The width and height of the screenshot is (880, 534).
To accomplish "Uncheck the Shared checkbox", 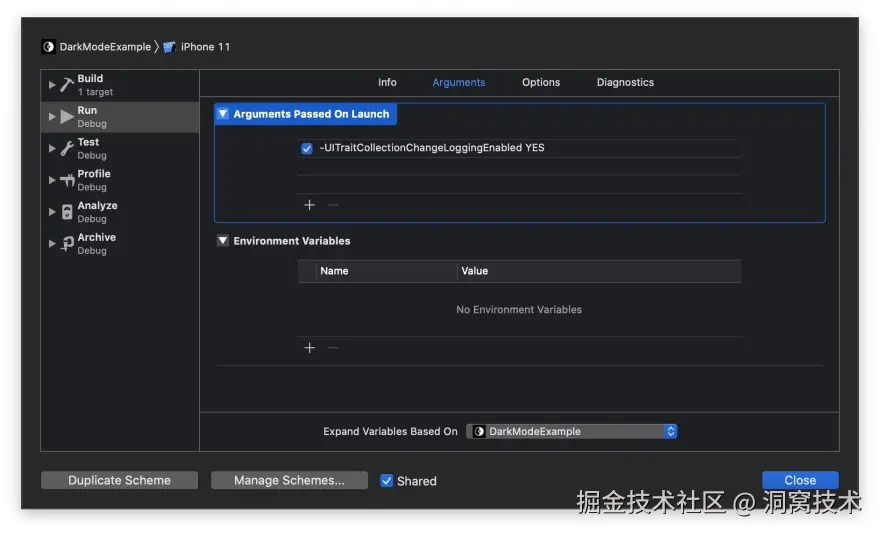I will pos(386,481).
